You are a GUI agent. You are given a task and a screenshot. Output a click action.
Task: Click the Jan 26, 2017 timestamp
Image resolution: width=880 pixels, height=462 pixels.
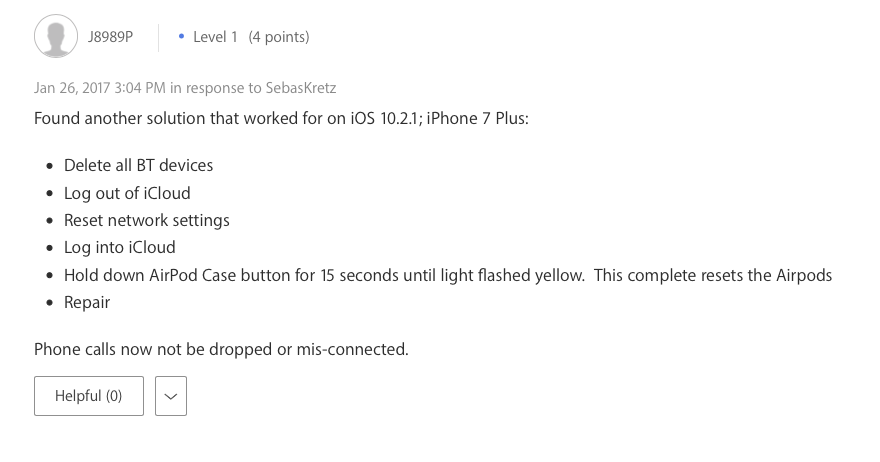[x=100, y=88]
